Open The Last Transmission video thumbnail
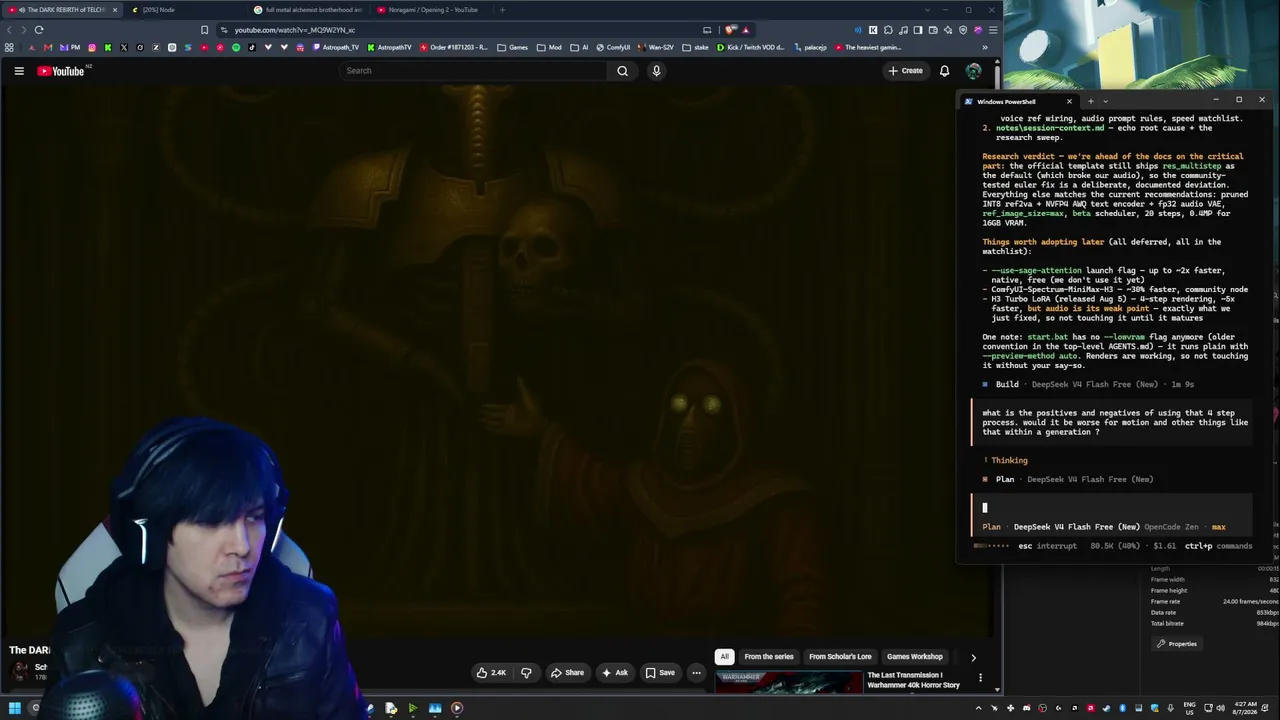 click(789, 683)
